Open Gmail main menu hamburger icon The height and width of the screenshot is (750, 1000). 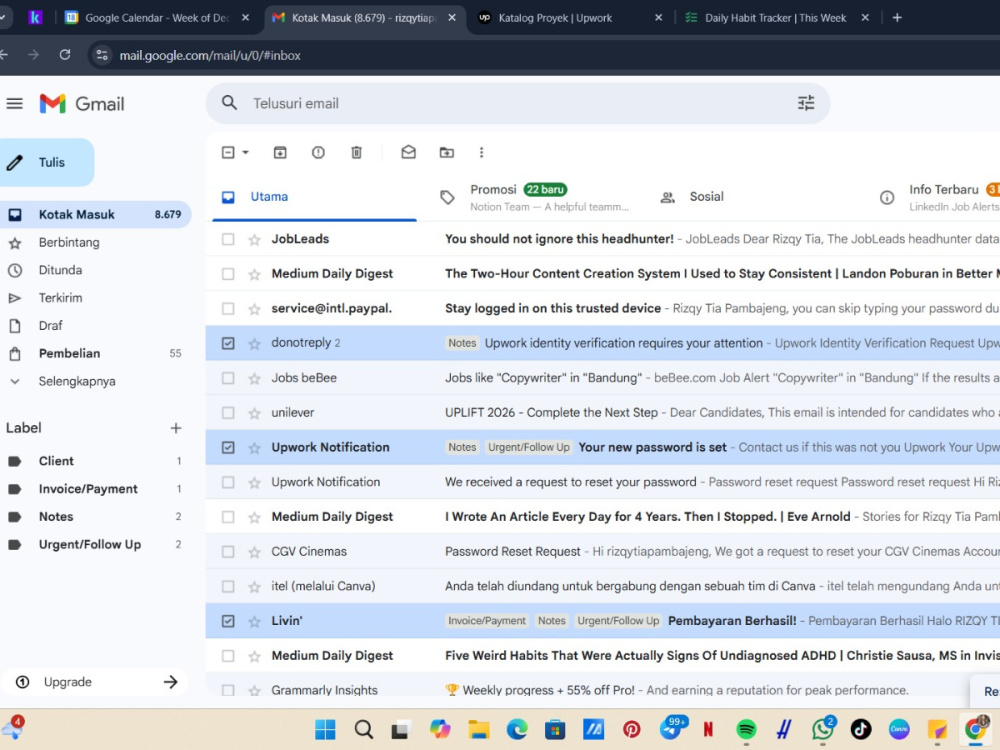[x=15, y=103]
